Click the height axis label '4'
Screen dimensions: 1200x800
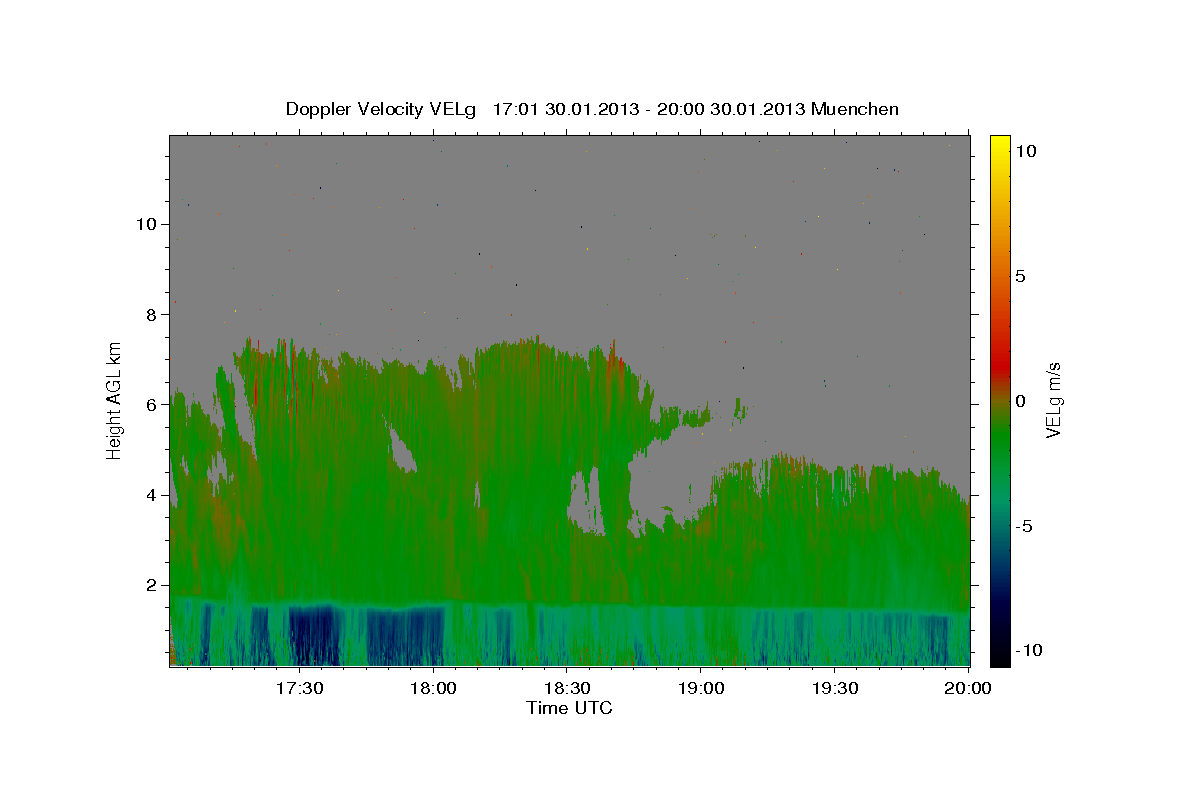[153, 495]
